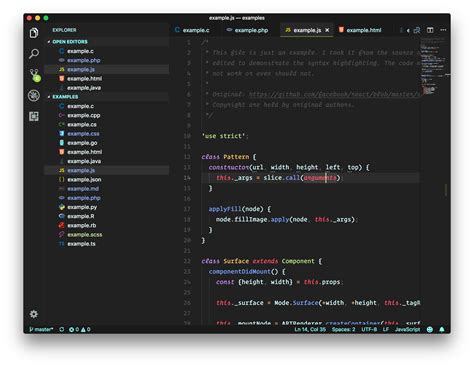Open the Explorer view in activity bar
The width and height of the screenshot is (474, 367).
pyautogui.click(x=34, y=33)
